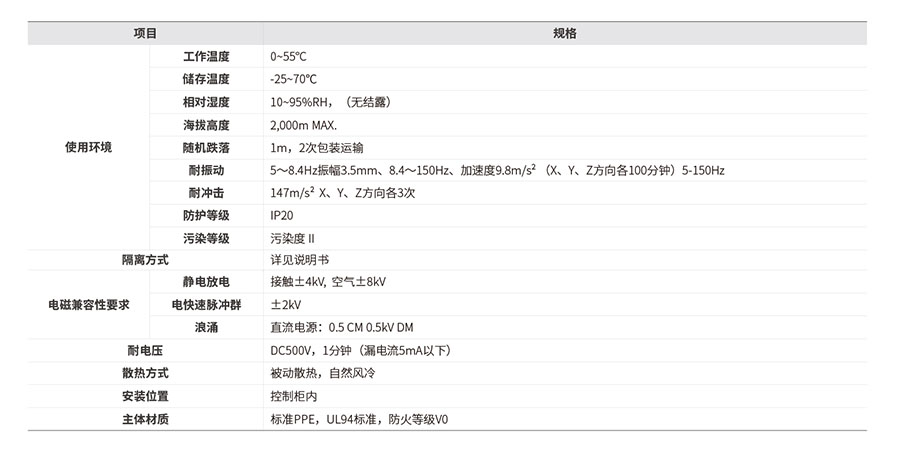The height and width of the screenshot is (458, 900).
Task: Click the 随机跌落 row label
Action: [206, 147]
